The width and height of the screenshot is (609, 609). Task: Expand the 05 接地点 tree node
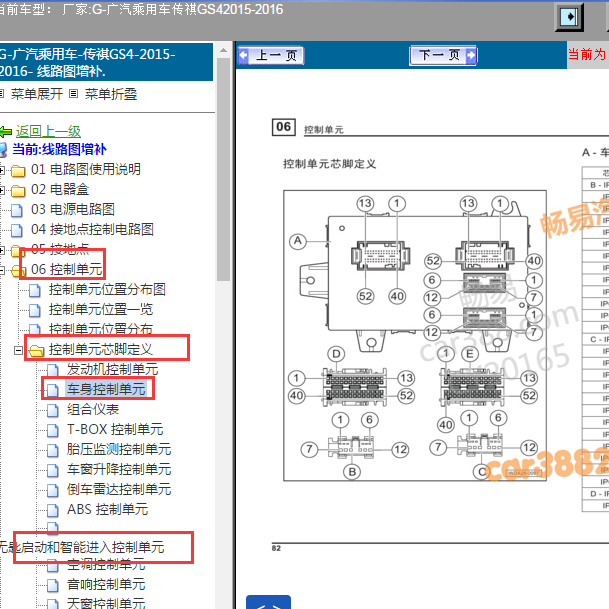[x=2, y=250]
